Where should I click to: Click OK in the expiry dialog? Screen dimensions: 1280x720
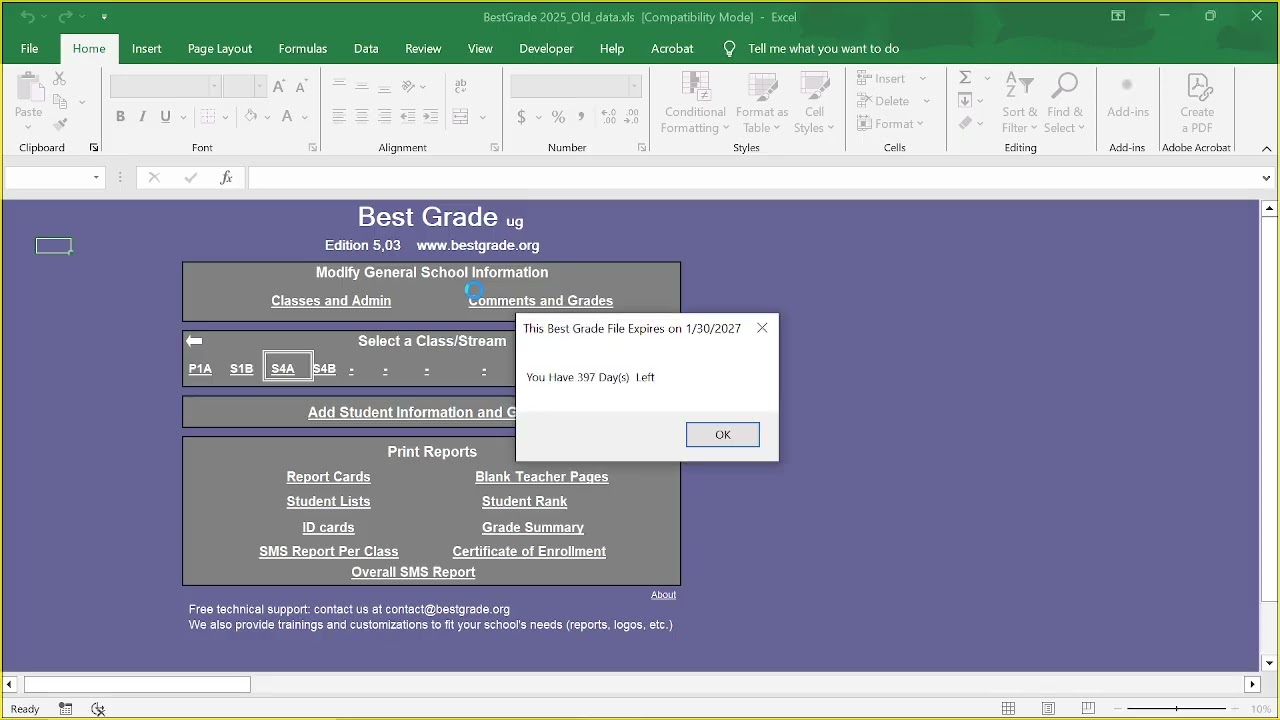tap(722, 434)
